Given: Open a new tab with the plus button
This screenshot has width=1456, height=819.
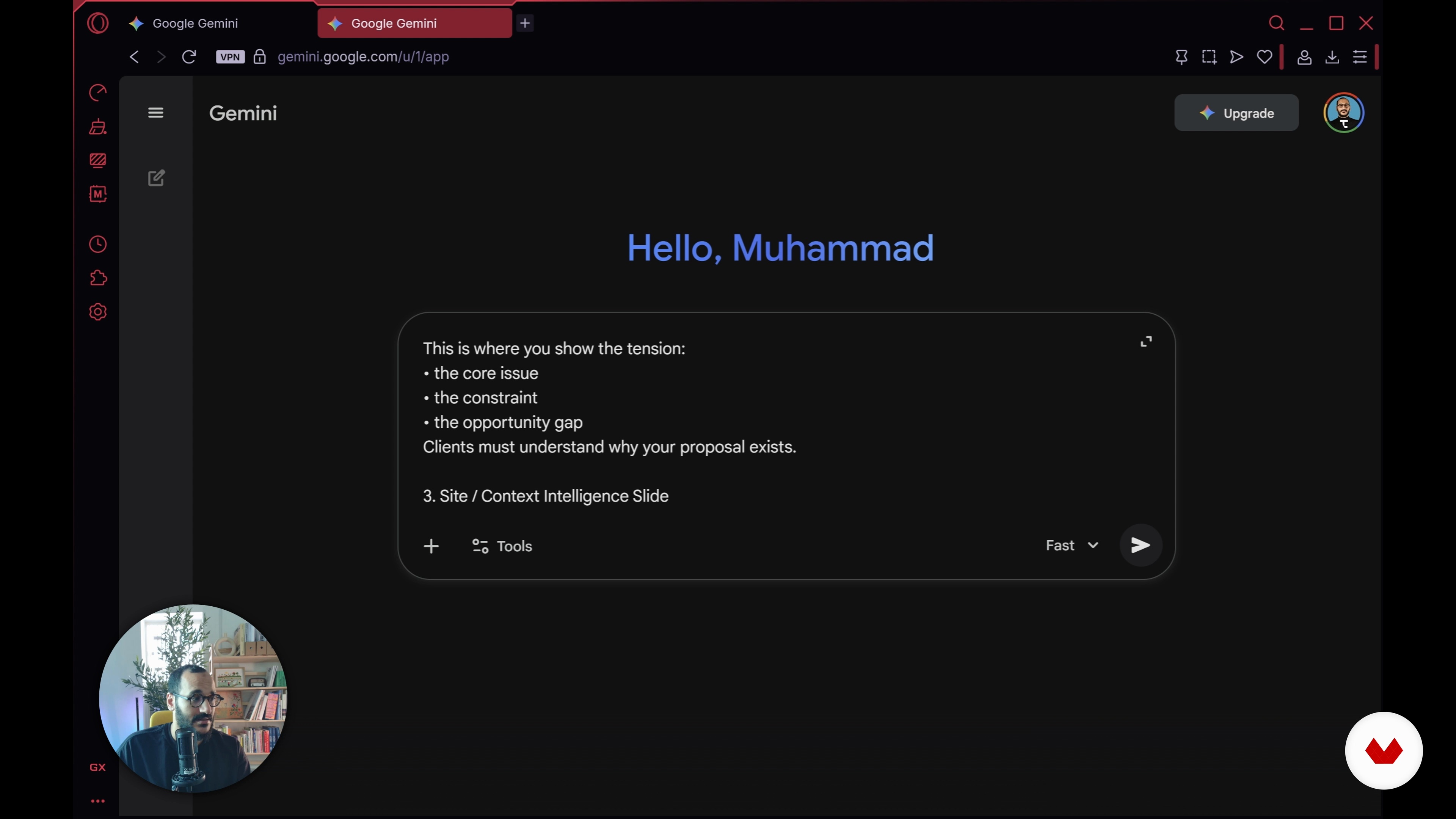Looking at the screenshot, I should [x=524, y=23].
